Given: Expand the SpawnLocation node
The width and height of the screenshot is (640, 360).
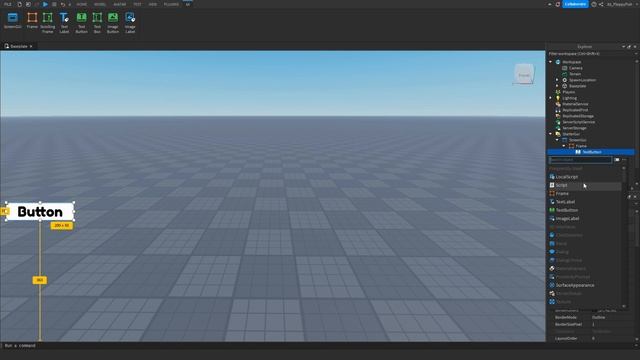Looking at the screenshot, I should click(557, 80).
